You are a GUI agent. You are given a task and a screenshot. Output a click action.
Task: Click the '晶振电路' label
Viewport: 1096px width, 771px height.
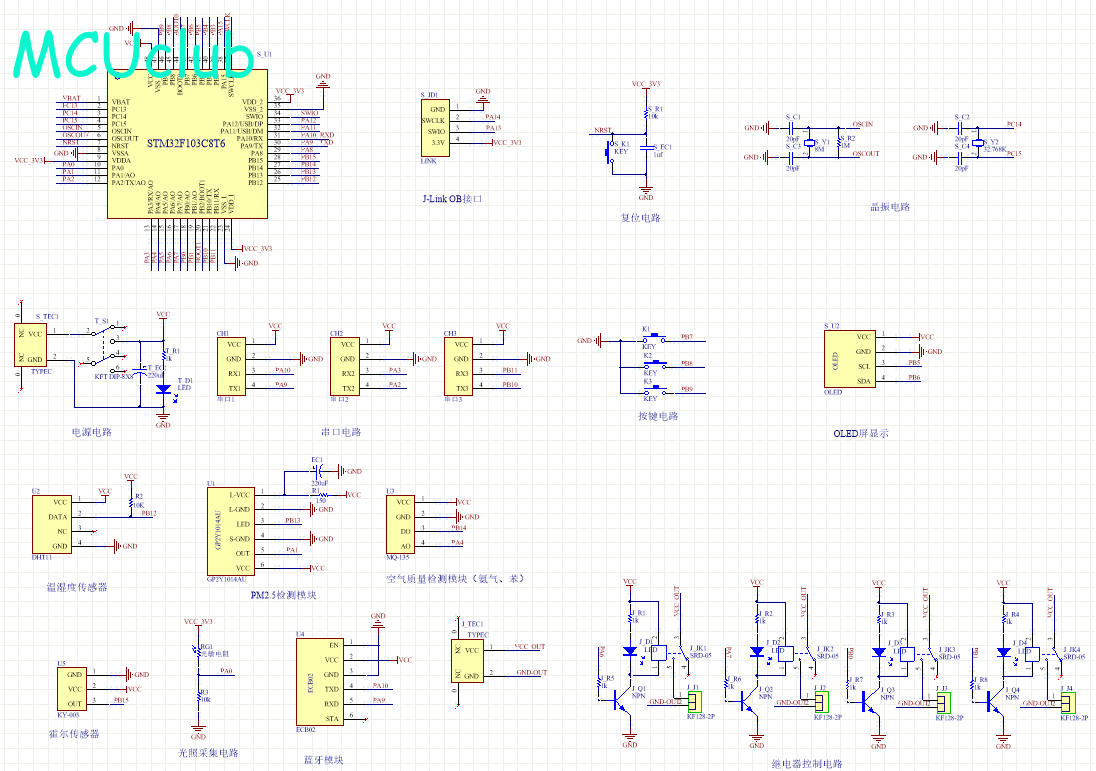[890, 207]
